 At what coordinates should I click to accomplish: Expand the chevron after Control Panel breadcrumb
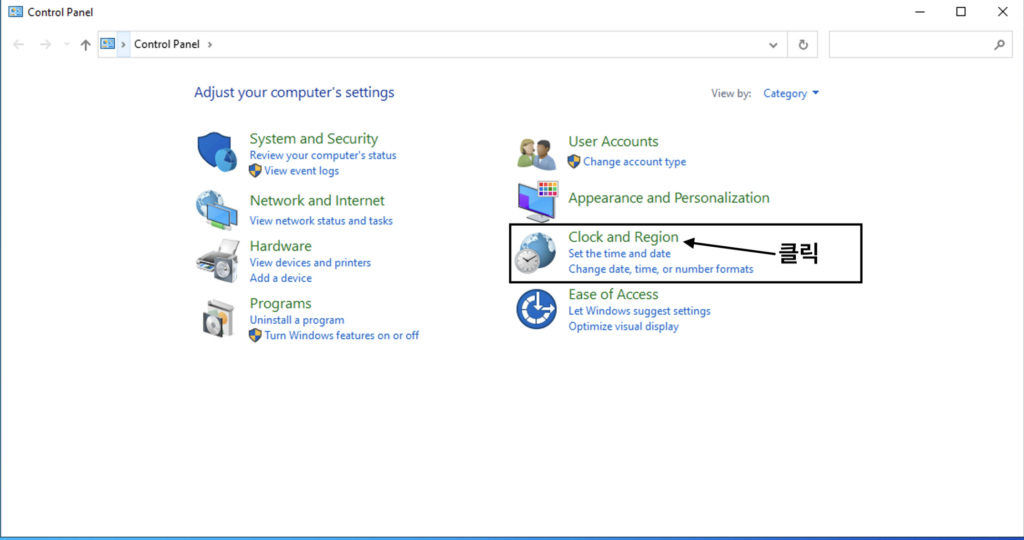pyautogui.click(x=210, y=44)
